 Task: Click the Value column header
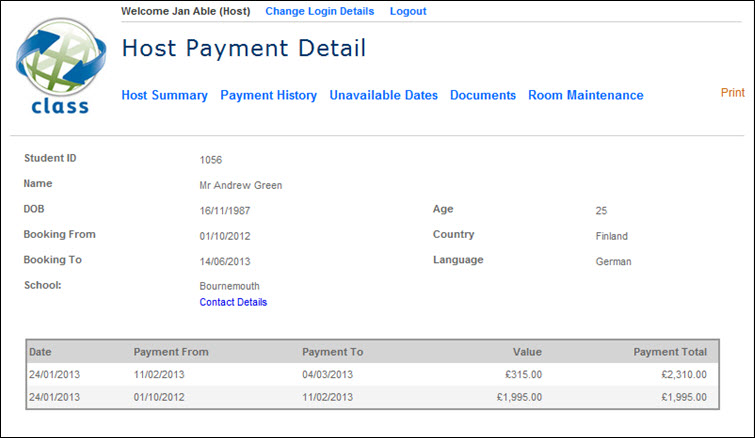pyautogui.click(x=527, y=352)
